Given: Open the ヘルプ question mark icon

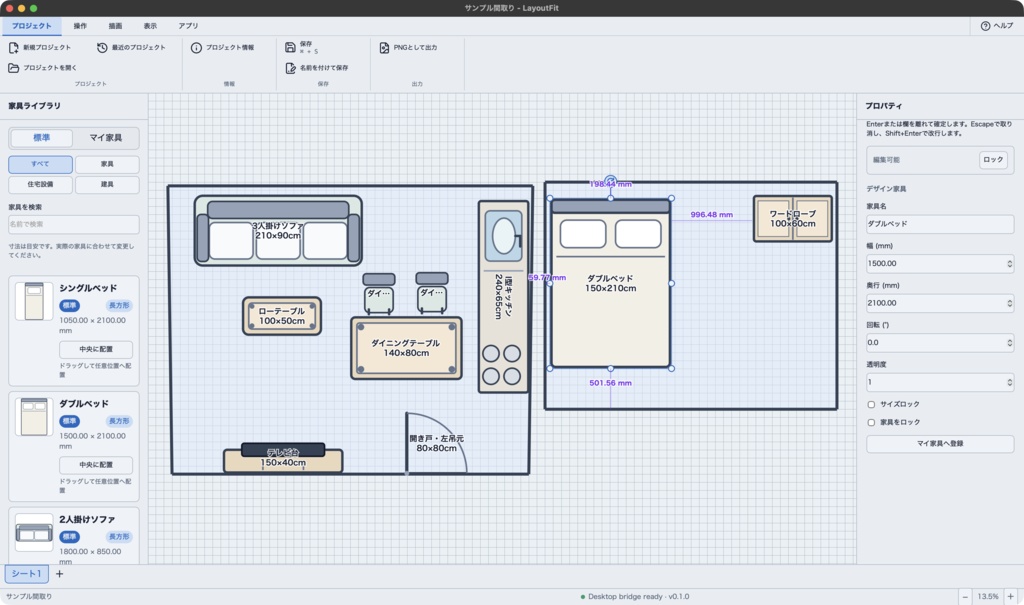Looking at the screenshot, I should tap(985, 26).
